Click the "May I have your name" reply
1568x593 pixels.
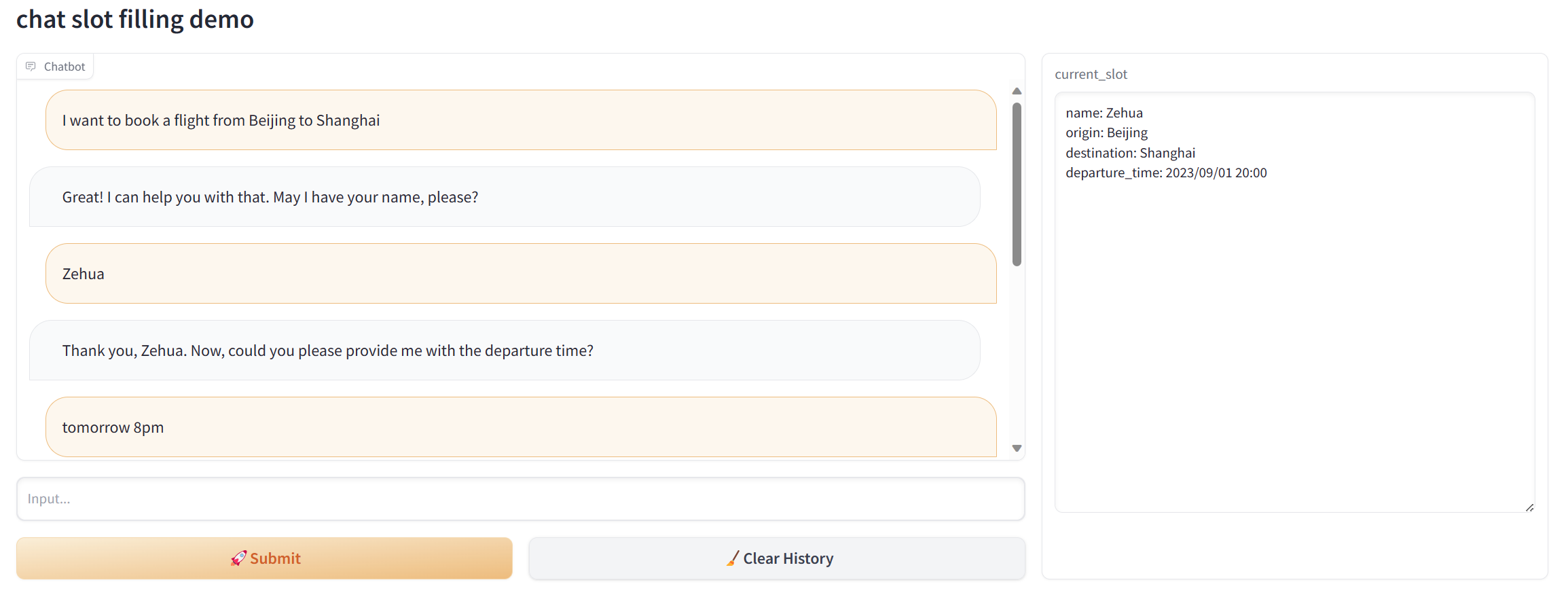click(505, 197)
